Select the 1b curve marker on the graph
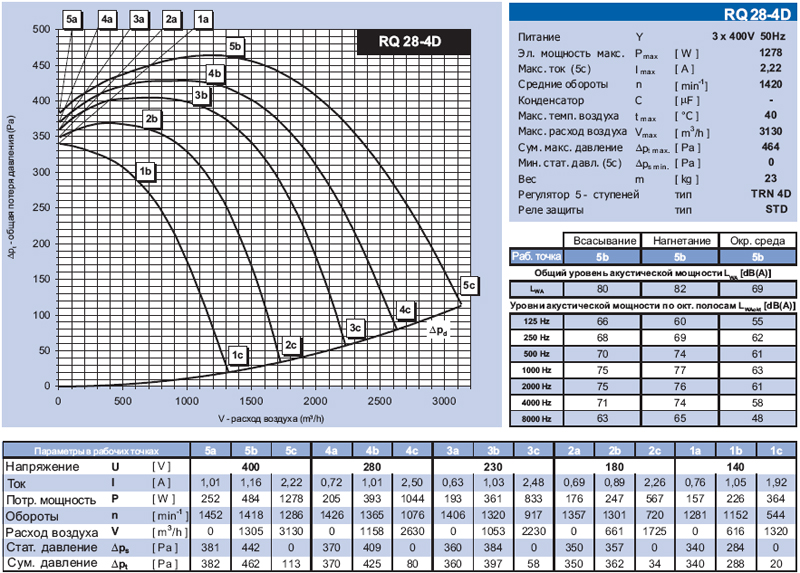Screen dimensions: 800x573 [x=146, y=172]
